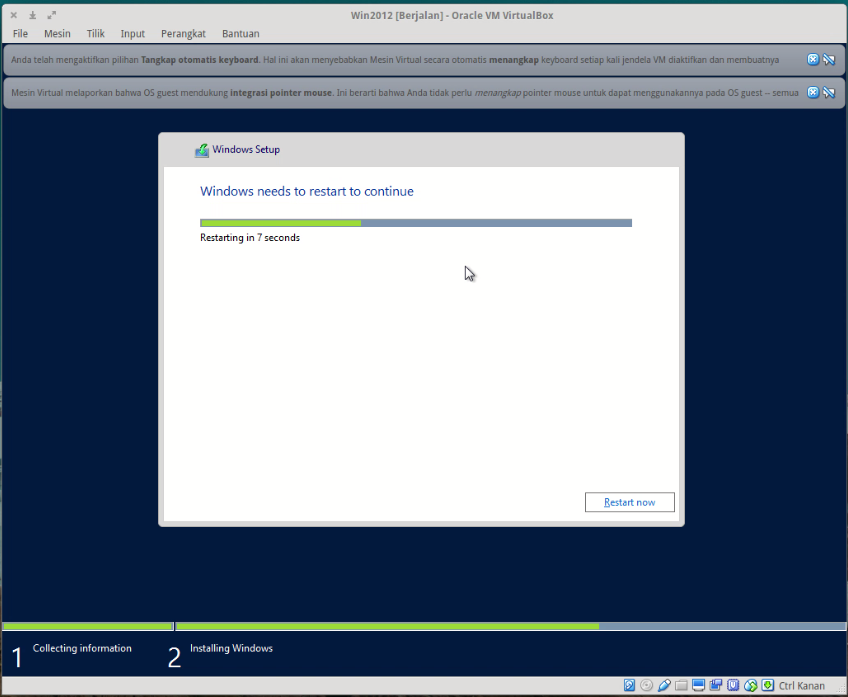This screenshot has height=697, width=848.
Task: Click the network status icon with globe arrows
Action: [x=750, y=685]
